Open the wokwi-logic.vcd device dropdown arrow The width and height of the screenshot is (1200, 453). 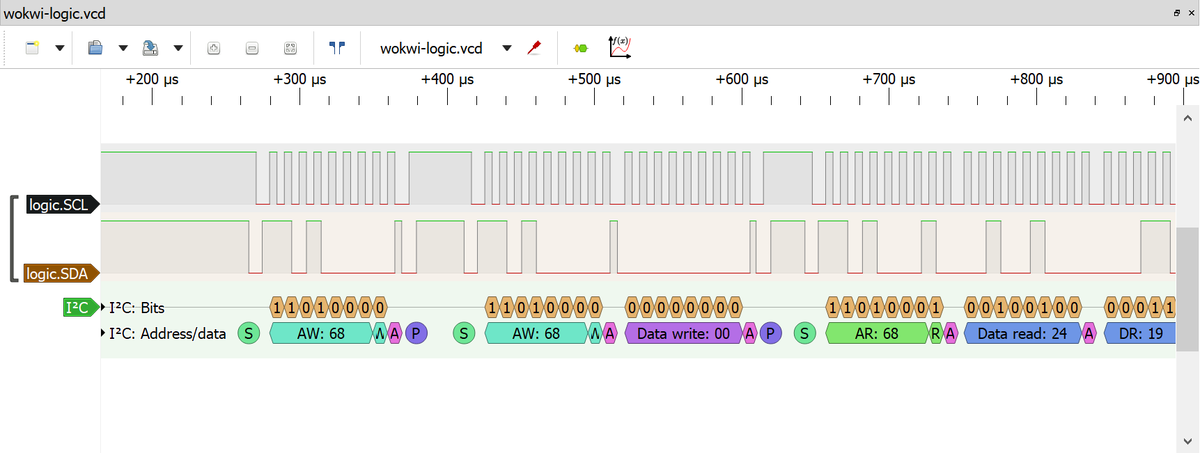tap(507, 48)
